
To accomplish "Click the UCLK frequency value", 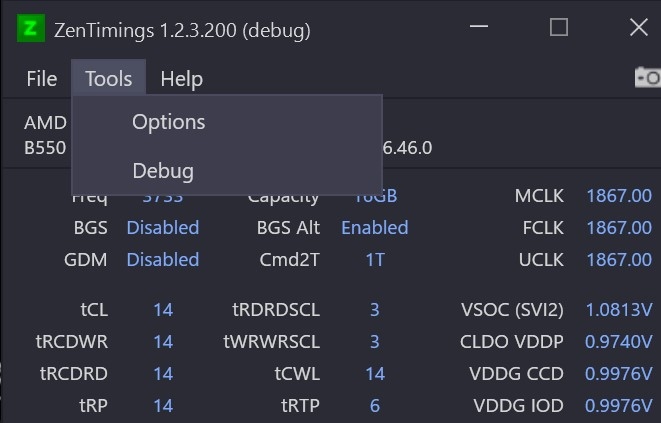I will [x=619, y=260].
